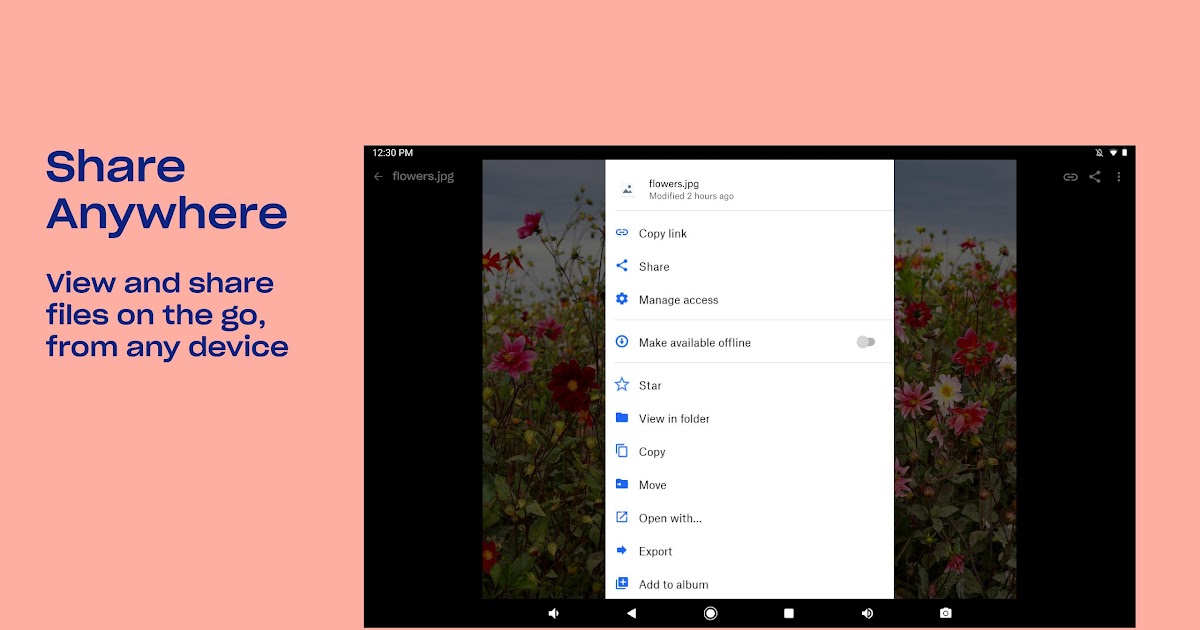Tap the share icon in top toolbar
The height and width of the screenshot is (630, 1200).
(1095, 177)
